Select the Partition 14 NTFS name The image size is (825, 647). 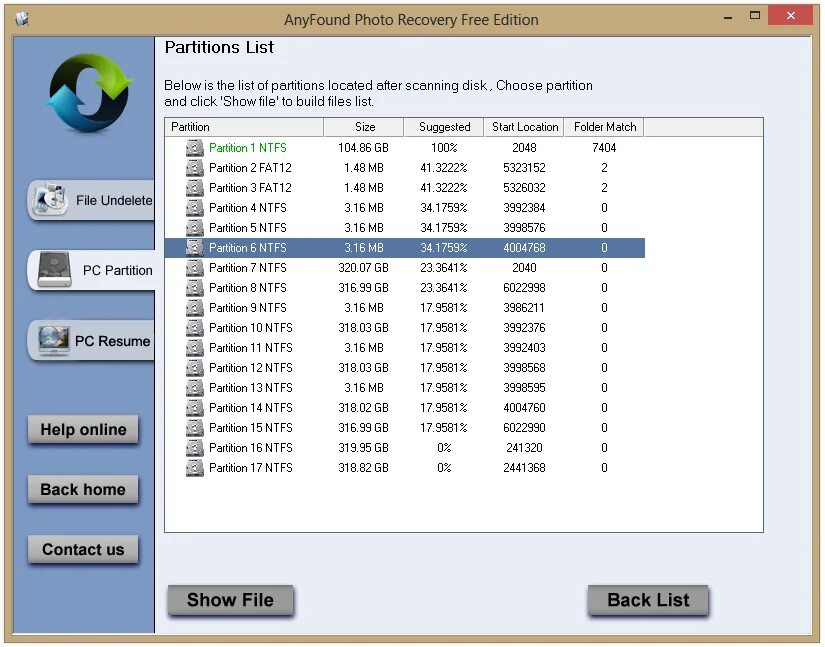[x=251, y=408]
